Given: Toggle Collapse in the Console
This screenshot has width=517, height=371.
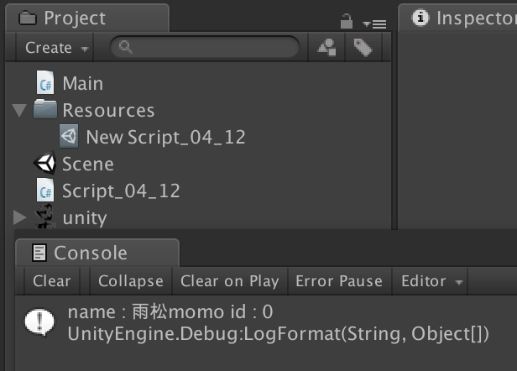Looking at the screenshot, I should click(x=131, y=281).
